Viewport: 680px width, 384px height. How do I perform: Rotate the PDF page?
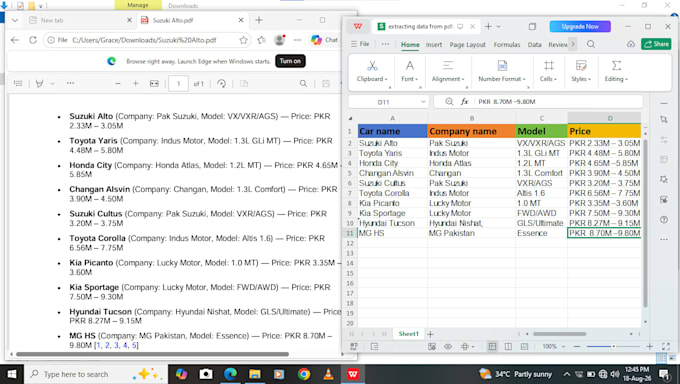click(222, 83)
